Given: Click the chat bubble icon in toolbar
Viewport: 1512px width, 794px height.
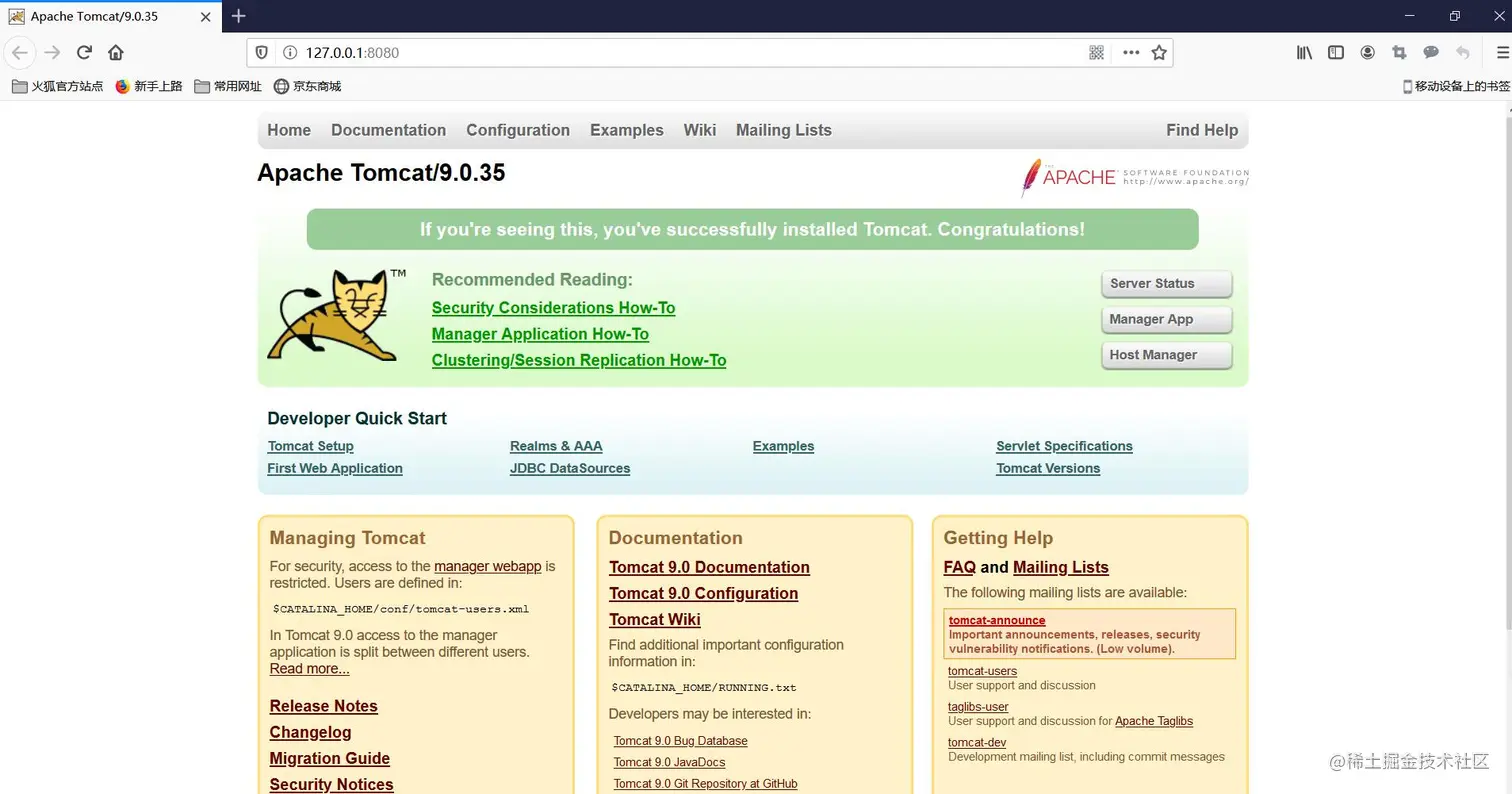Looking at the screenshot, I should (x=1431, y=52).
